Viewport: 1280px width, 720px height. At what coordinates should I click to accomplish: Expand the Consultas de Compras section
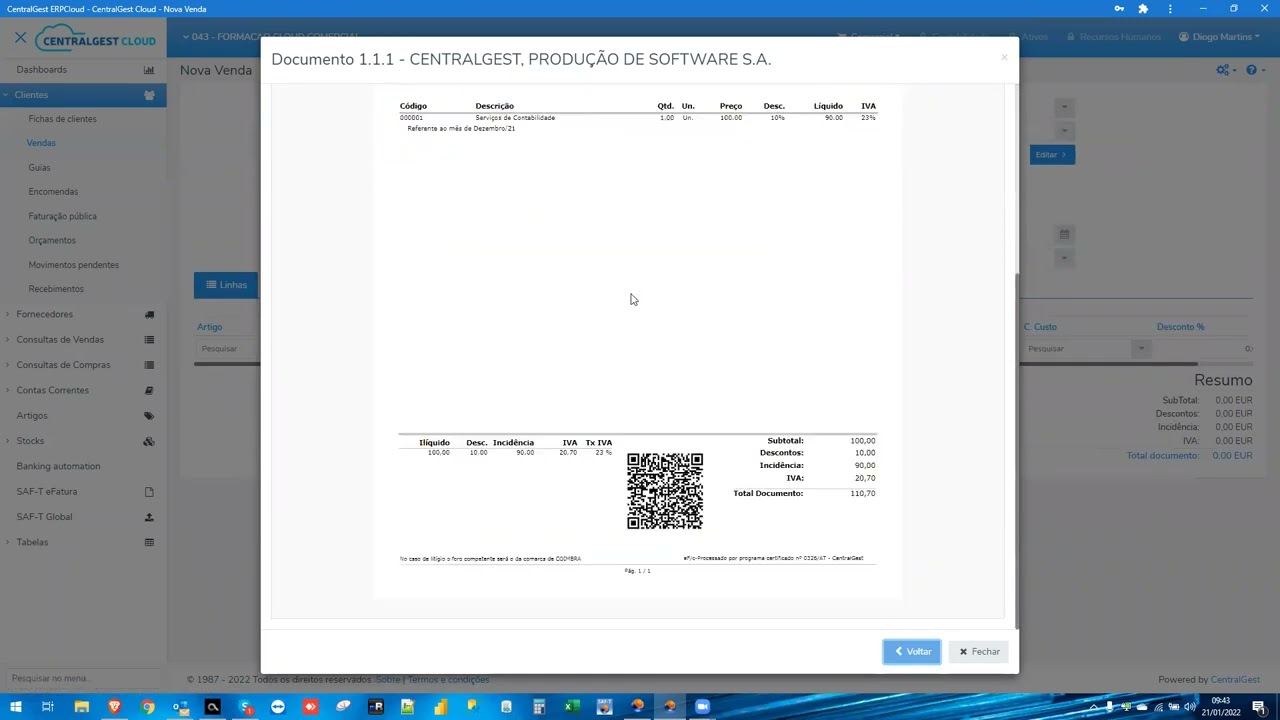7,365
